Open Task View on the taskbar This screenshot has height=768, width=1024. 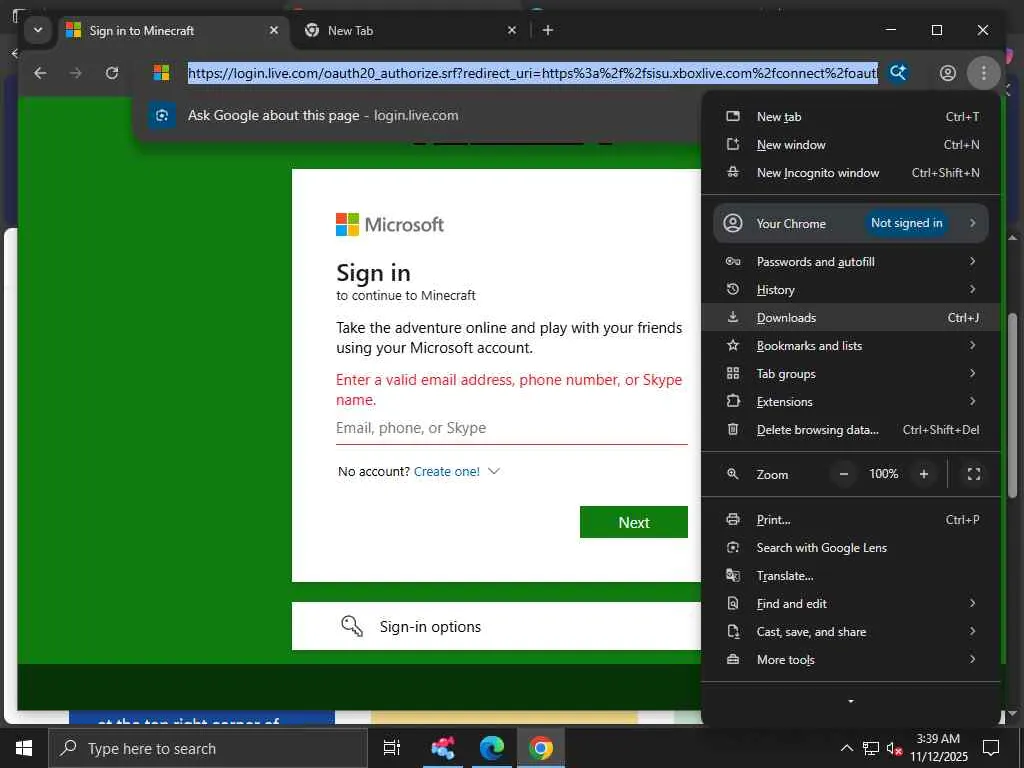click(392, 748)
